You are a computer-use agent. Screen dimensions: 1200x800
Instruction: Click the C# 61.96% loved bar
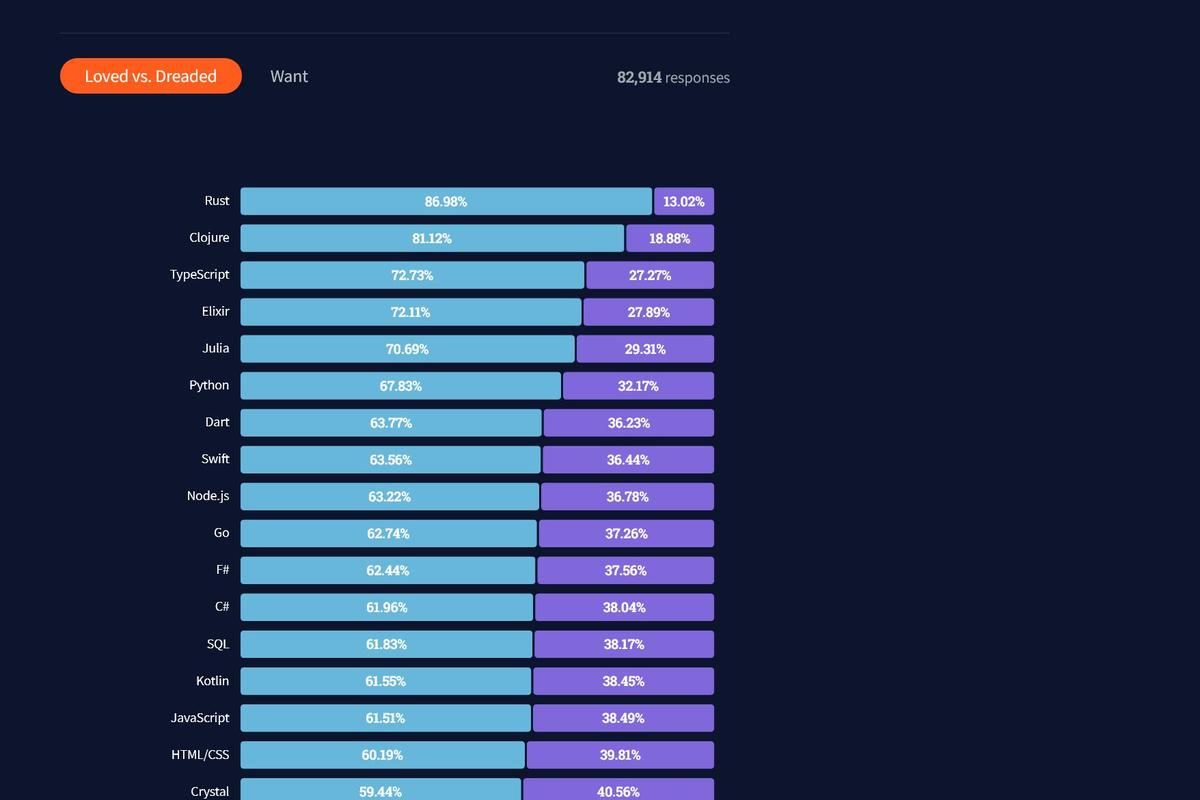[386, 608]
